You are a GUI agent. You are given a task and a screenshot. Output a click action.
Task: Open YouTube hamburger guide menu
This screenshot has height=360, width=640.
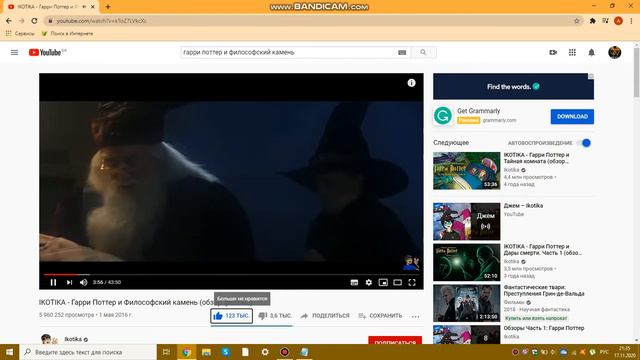[14, 52]
